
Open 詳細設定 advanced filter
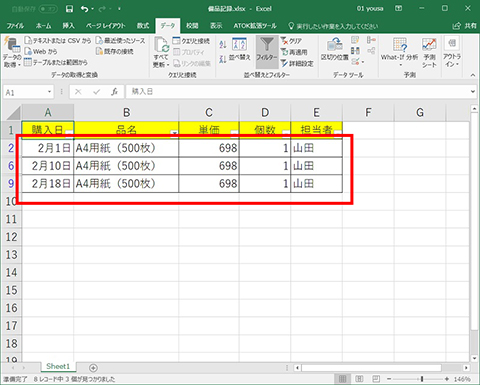(x=297, y=63)
